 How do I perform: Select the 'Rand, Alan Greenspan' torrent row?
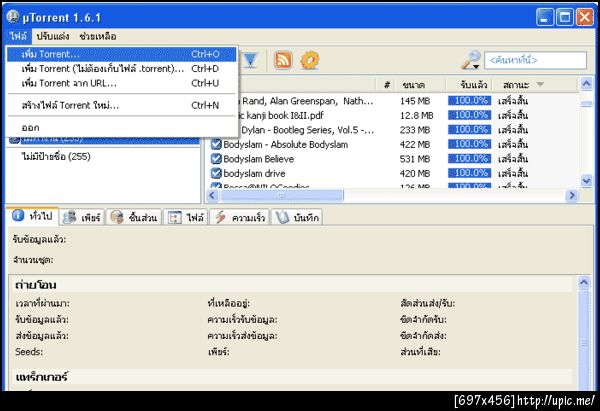click(307, 101)
